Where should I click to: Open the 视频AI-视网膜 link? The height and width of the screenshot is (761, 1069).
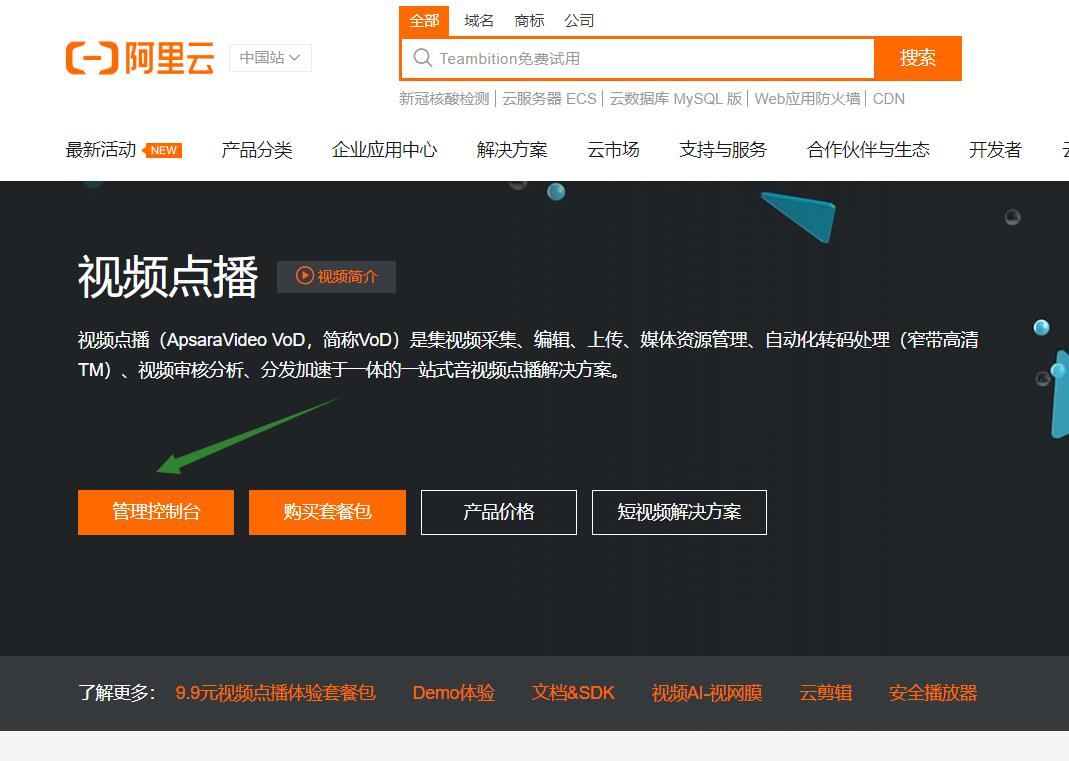click(x=707, y=693)
